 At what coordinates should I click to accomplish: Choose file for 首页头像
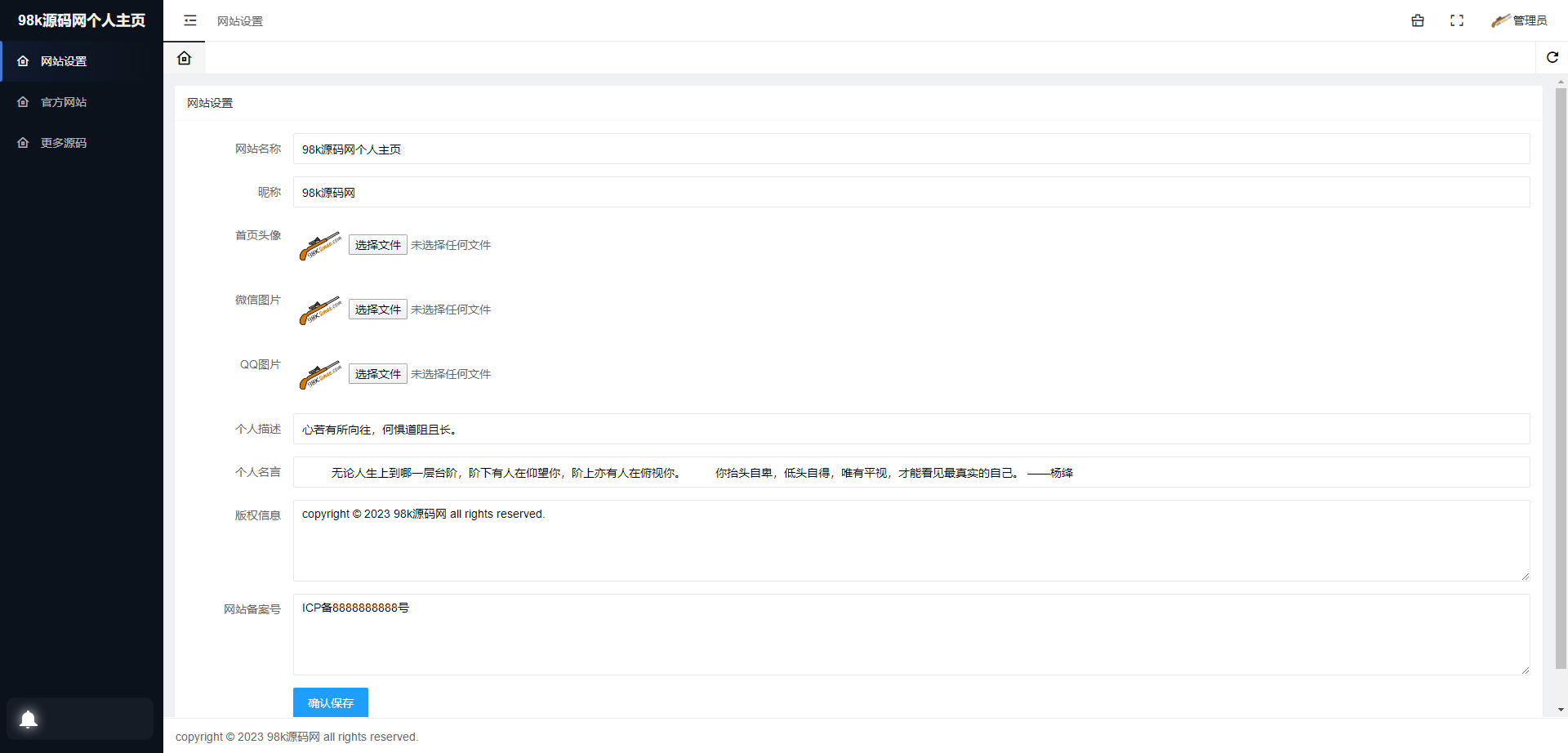click(377, 245)
